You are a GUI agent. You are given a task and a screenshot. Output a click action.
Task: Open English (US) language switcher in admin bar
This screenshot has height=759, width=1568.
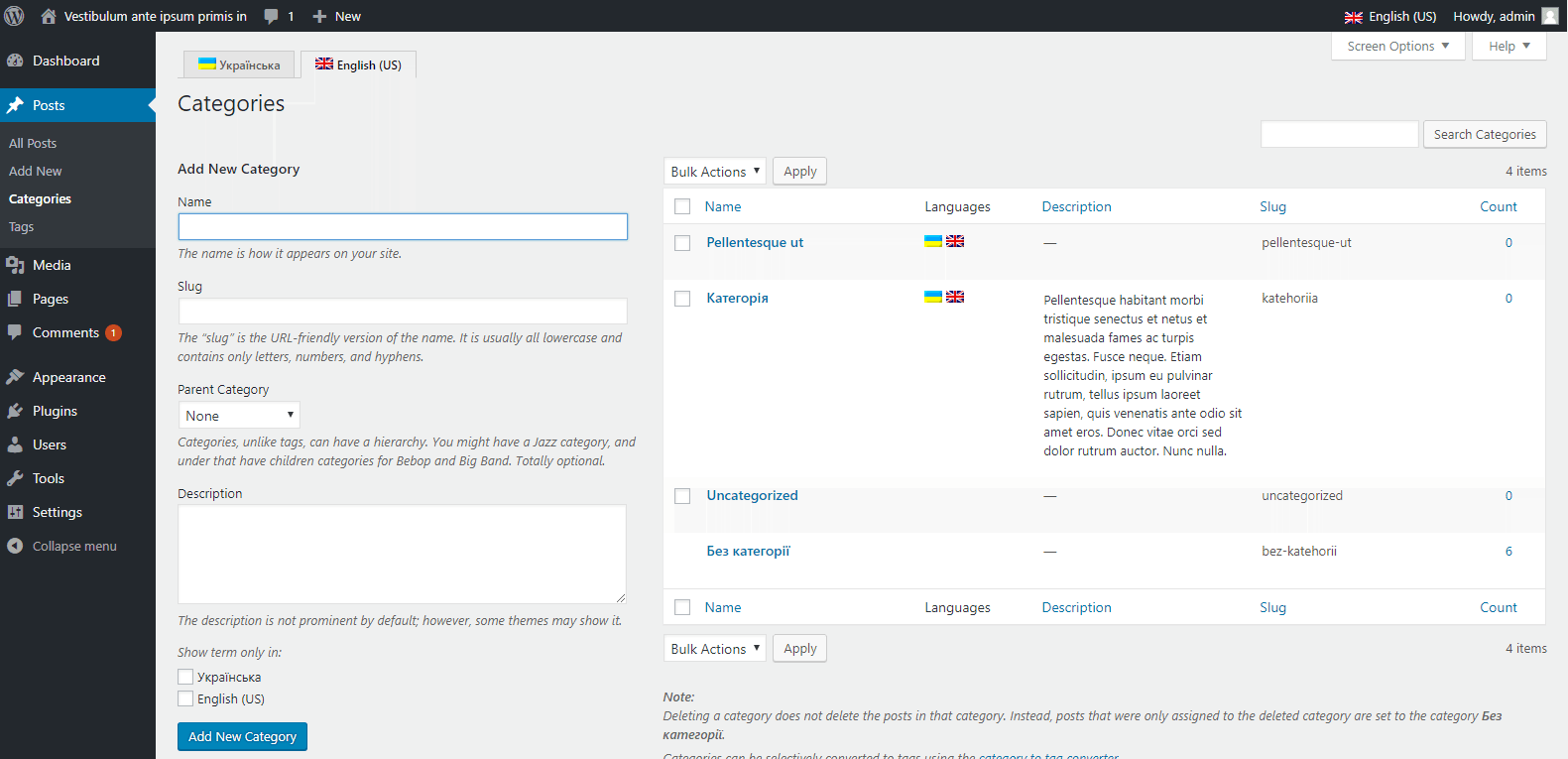pos(1390,16)
